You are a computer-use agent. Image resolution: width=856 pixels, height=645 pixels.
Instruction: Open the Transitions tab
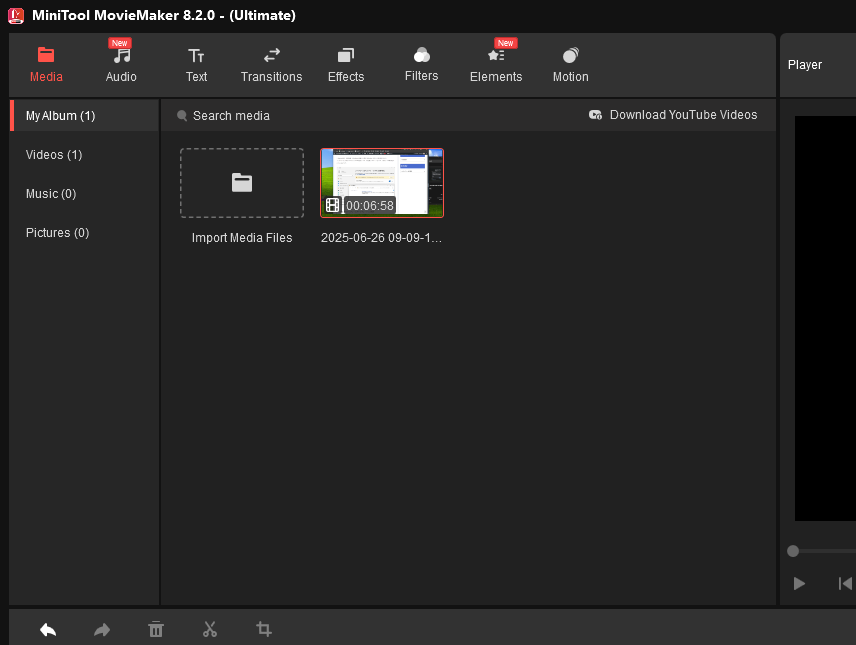point(271,65)
